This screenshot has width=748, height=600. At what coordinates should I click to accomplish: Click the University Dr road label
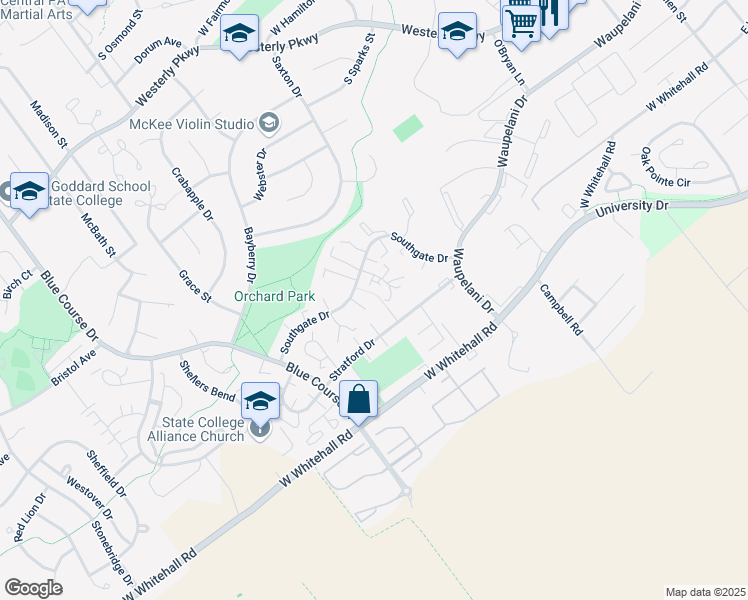pos(632,207)
